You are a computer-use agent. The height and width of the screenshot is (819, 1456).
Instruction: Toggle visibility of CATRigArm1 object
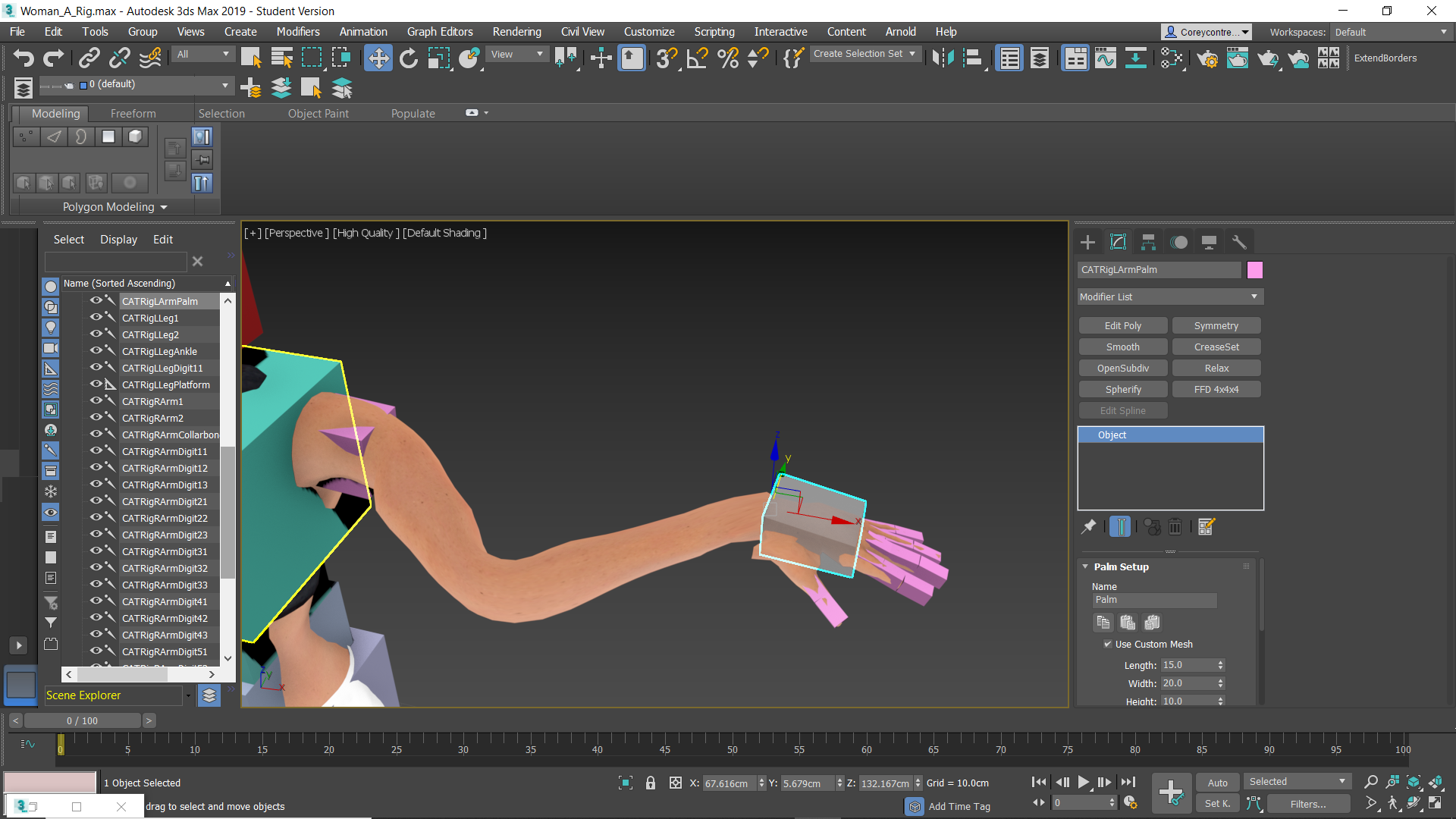coord(97,401)
